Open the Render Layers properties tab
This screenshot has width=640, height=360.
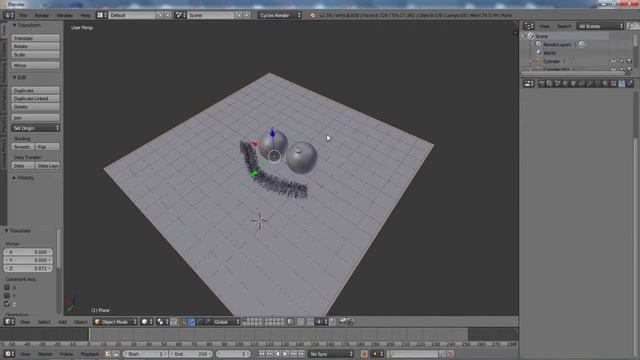coord(549,84)
